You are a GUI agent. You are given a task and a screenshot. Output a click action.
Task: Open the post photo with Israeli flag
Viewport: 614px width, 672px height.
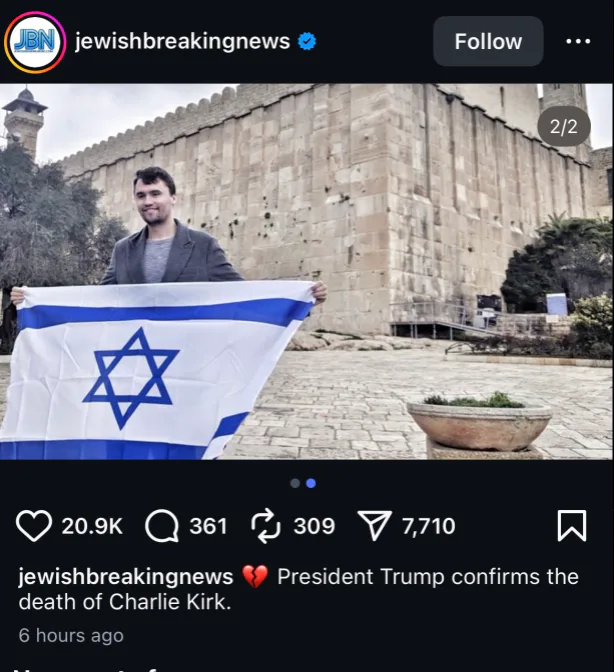click(x=307, y=271)
